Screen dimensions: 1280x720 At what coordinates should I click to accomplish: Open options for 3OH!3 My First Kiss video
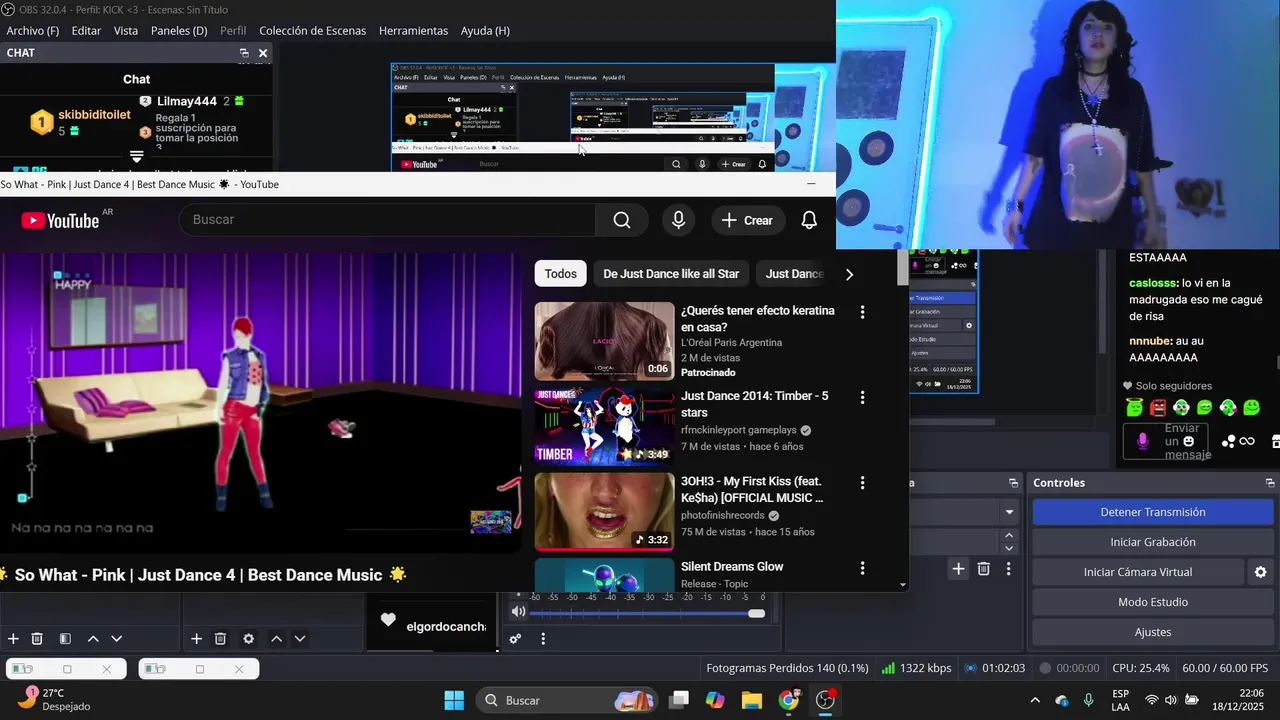(862, 482)
